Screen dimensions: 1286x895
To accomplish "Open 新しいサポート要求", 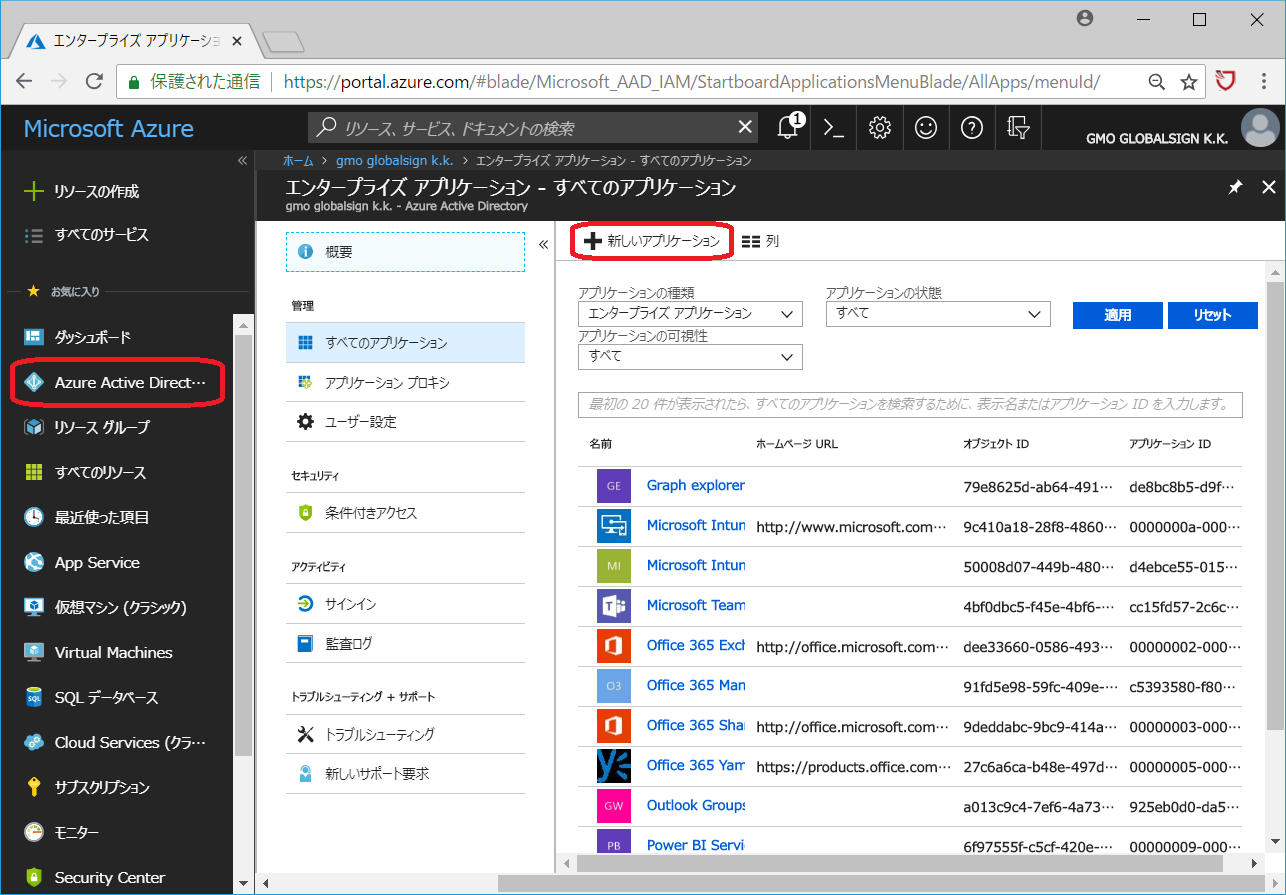I will coord(405,774).
